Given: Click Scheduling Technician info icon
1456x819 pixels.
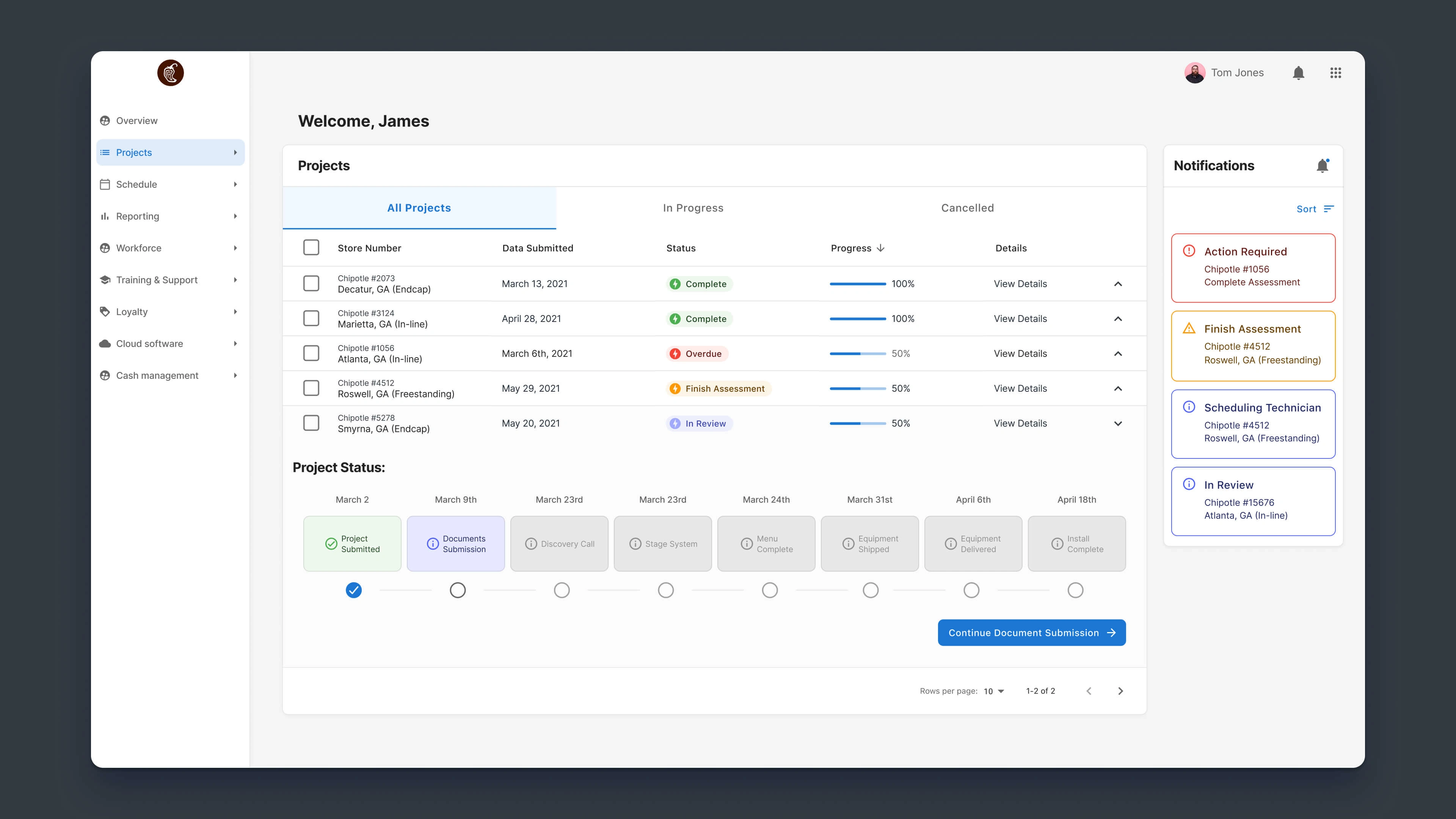Looking at the screenshot, I should click(x=1189, y=407).
